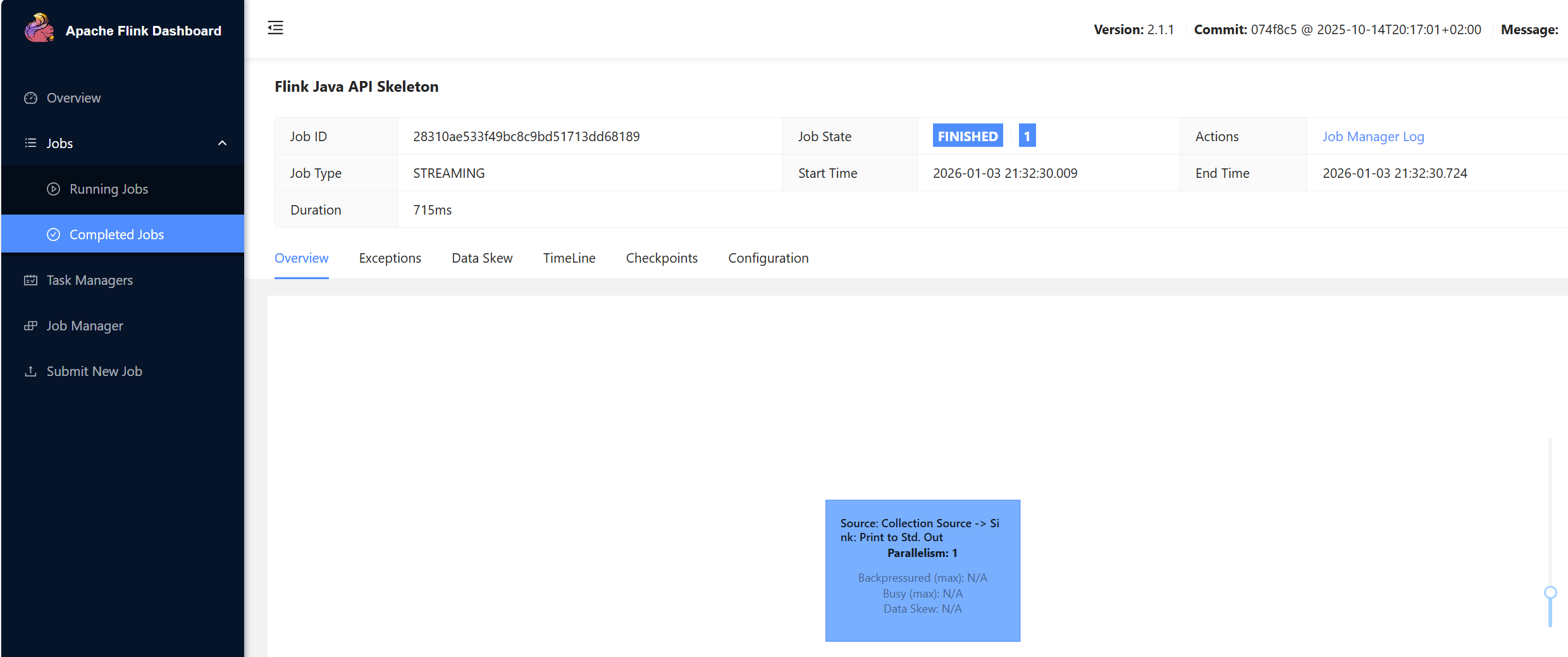The width and height of the screenshot is (1568, 657).
Task: Click the Job Type label cell
Action: [x=336, y=173]
